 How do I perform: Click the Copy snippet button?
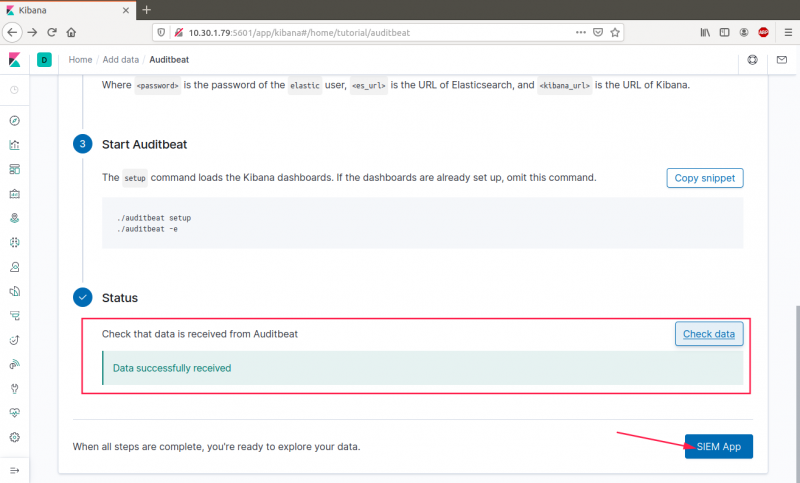[x=705, y=178]
